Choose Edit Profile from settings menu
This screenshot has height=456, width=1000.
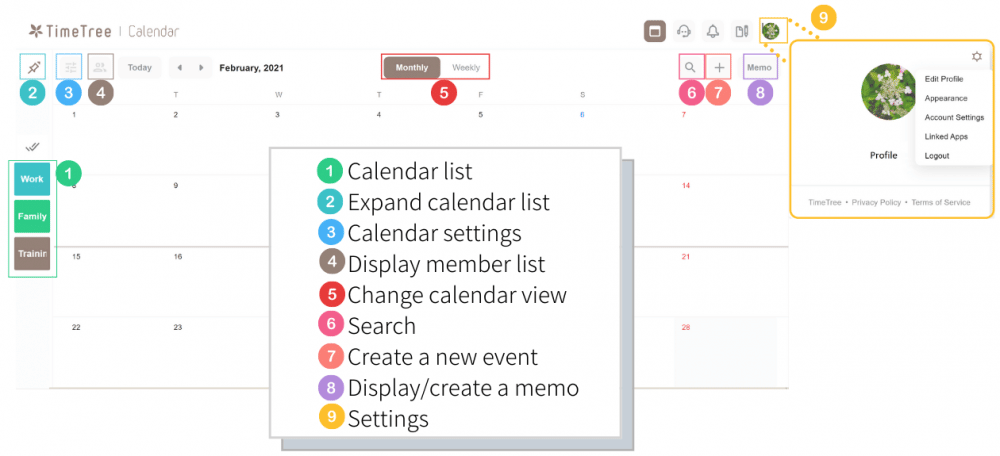[945, 79]
